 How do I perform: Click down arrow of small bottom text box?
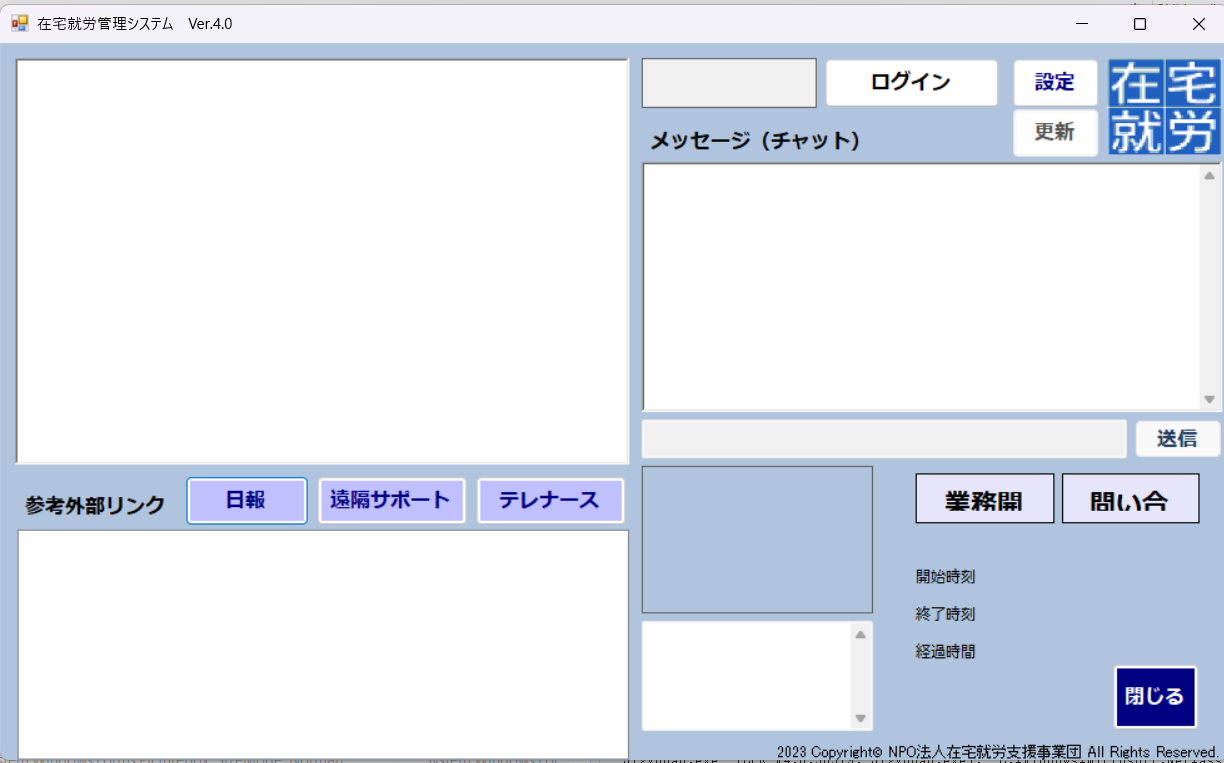(x=860, y=718)
